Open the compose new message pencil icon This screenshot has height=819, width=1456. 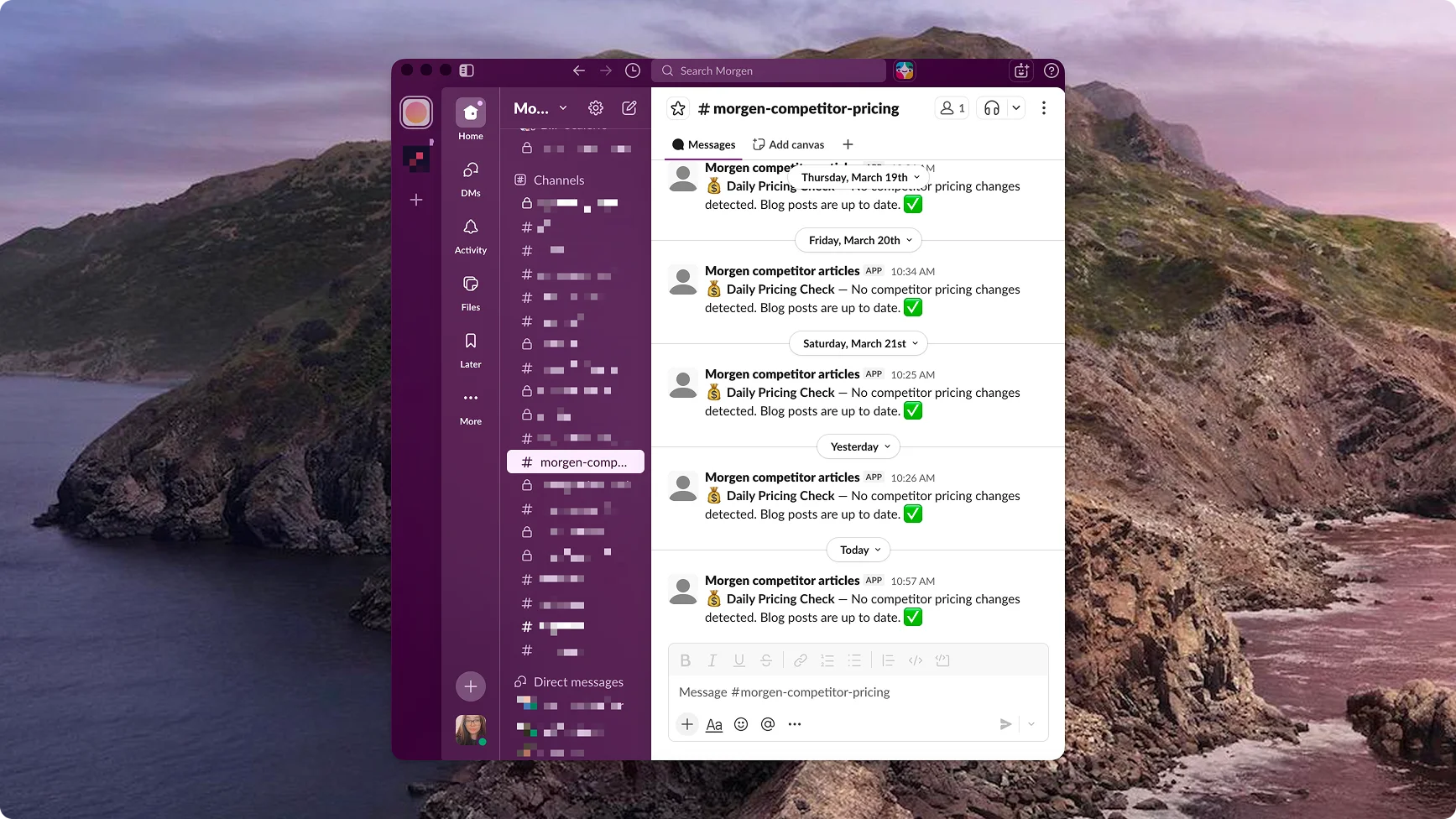[629, 107]
